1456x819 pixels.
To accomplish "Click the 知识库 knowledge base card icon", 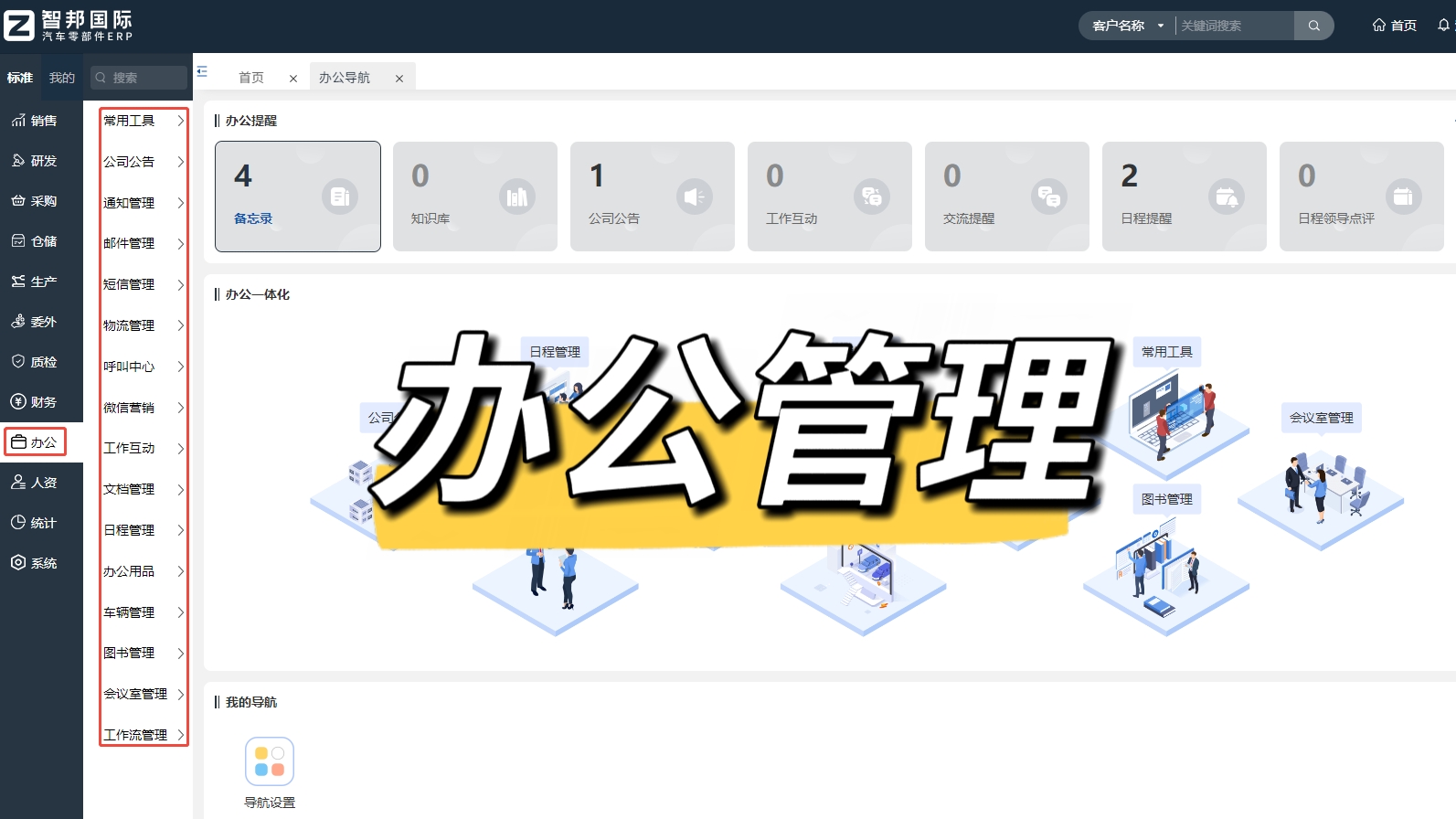I will click(517, 197).
